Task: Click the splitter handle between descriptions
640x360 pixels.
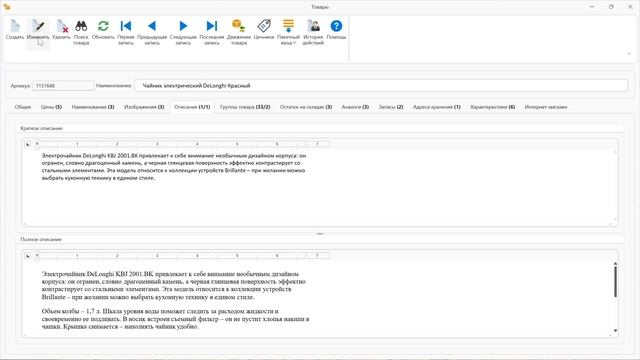Action: tap(320, 234)
